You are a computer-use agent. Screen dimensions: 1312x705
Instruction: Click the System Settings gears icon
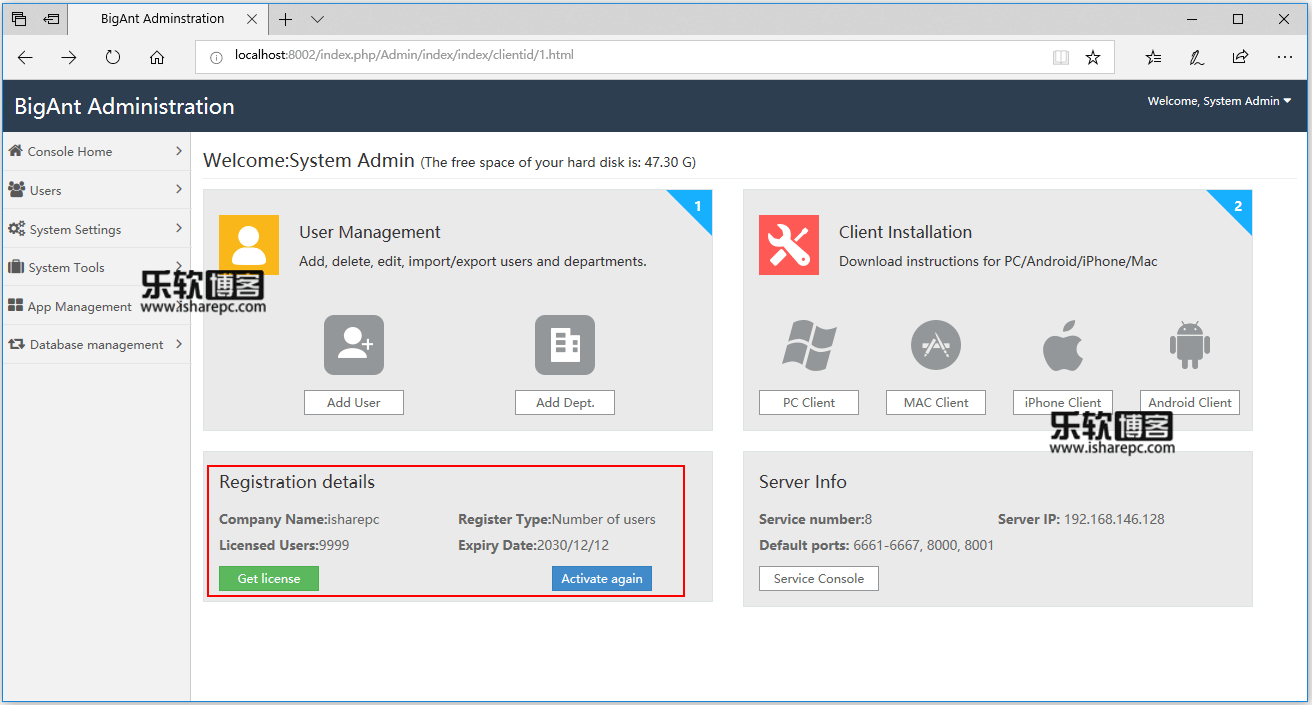click(x=17, y=228)
